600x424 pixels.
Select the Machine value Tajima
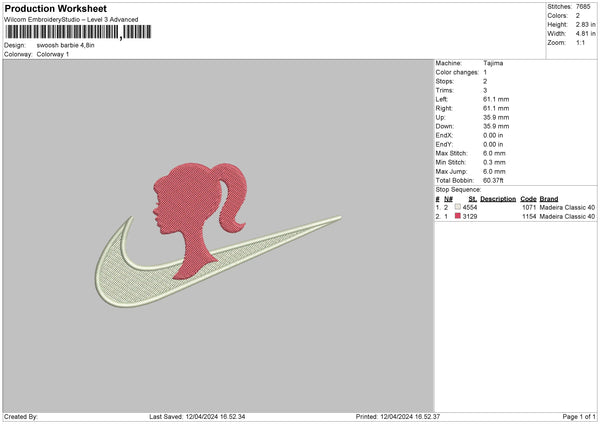point(493,63)
